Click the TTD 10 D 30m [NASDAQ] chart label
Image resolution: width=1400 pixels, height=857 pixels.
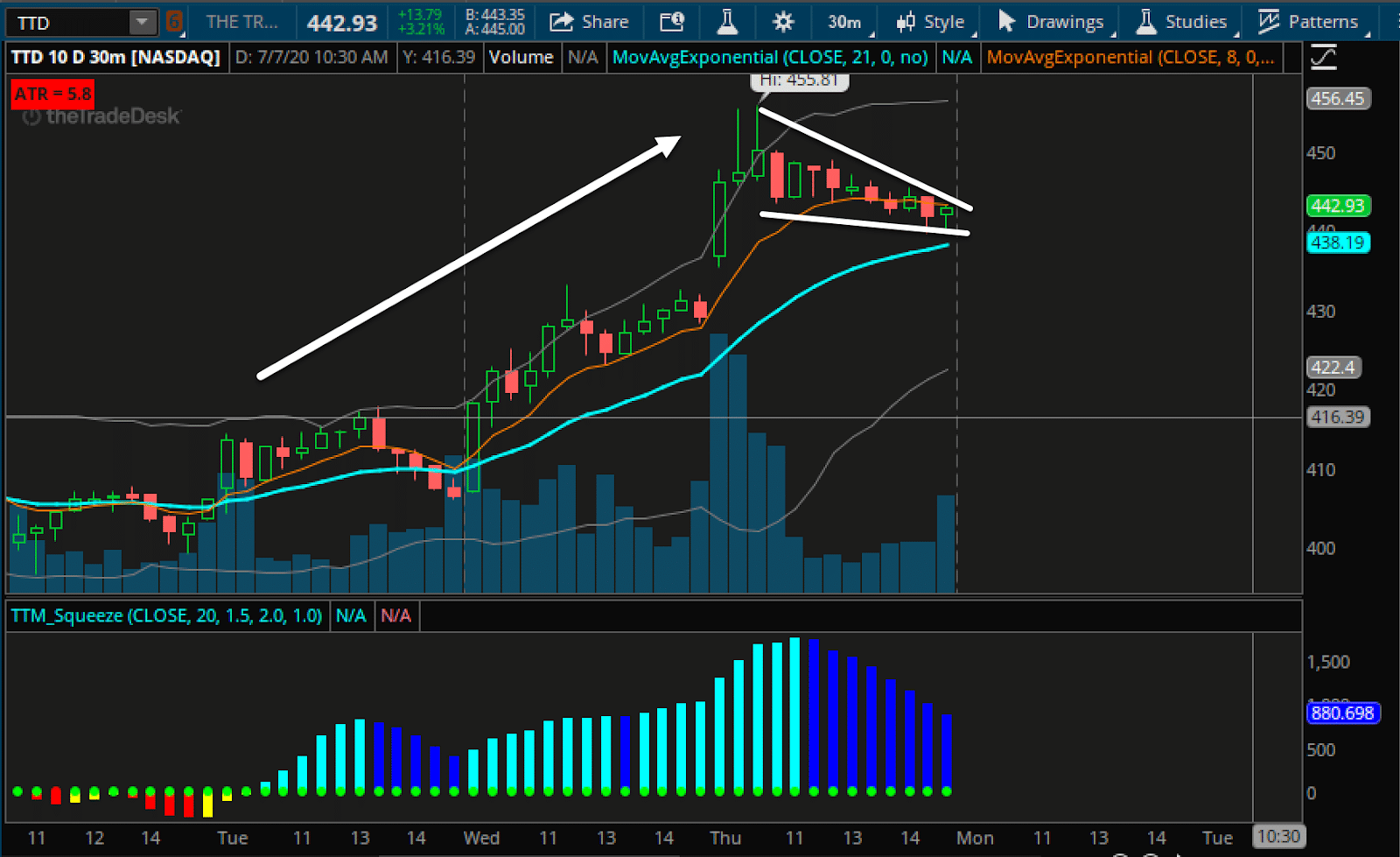click(115, 58)
